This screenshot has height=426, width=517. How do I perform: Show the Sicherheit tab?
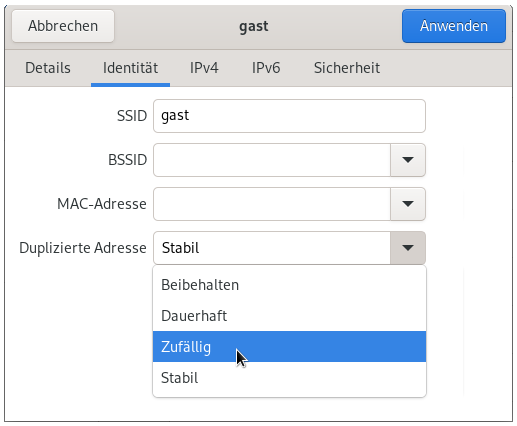(347, 68)
